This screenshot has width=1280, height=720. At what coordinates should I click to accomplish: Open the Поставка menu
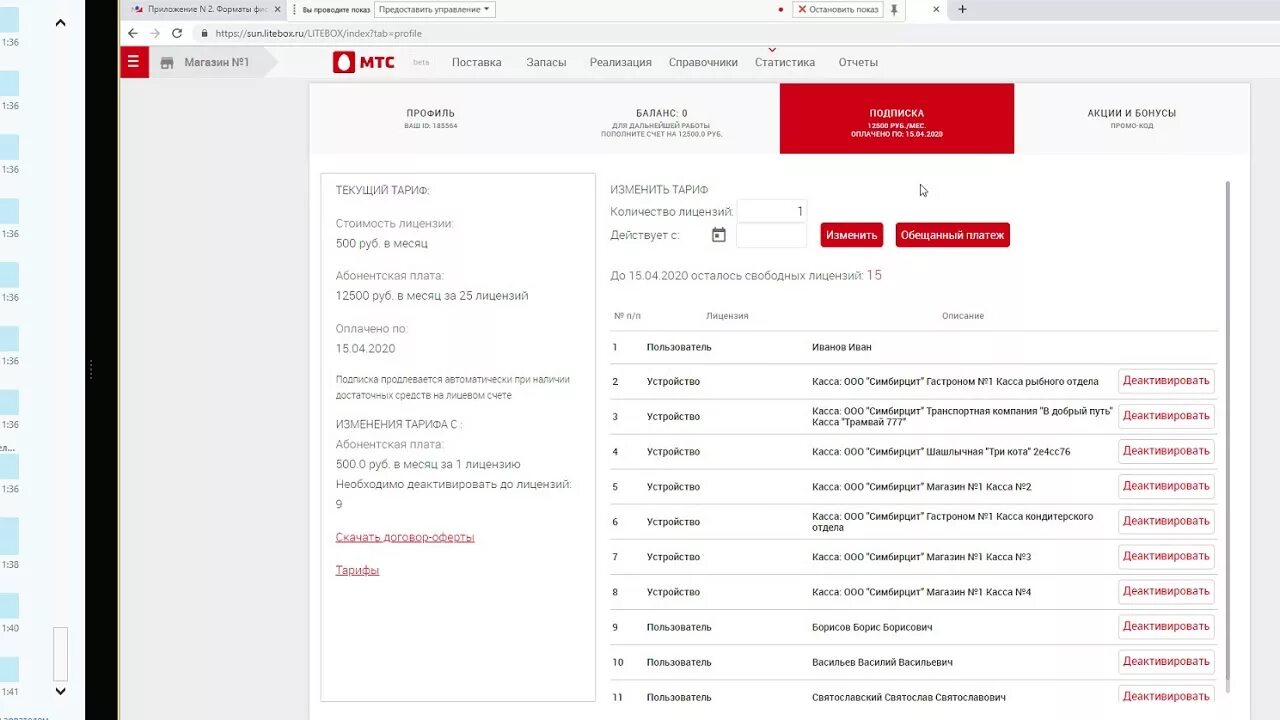(476, 62)
